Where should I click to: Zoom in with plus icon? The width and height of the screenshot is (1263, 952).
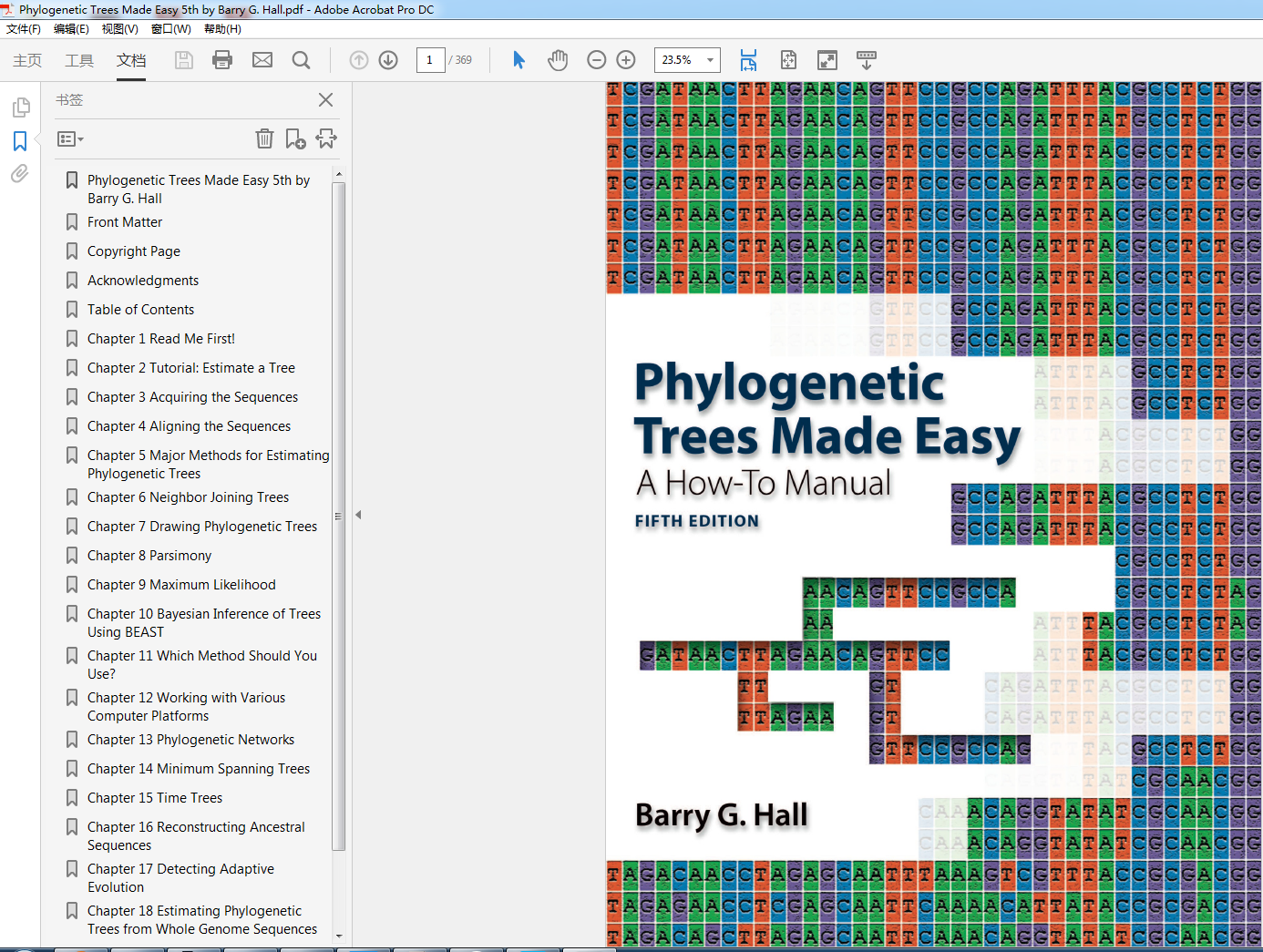tap(626, 60)
